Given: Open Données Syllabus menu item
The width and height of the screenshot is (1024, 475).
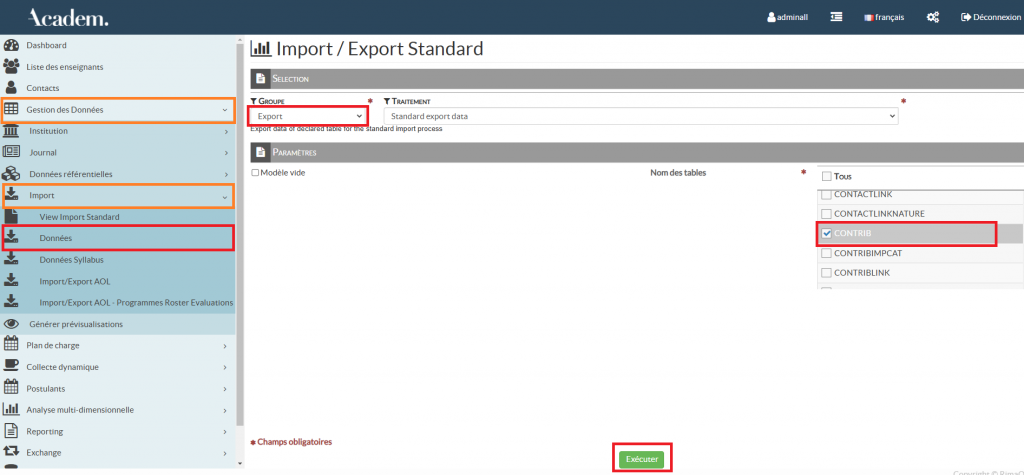Looking at the screenshot, I should point(71,259).
